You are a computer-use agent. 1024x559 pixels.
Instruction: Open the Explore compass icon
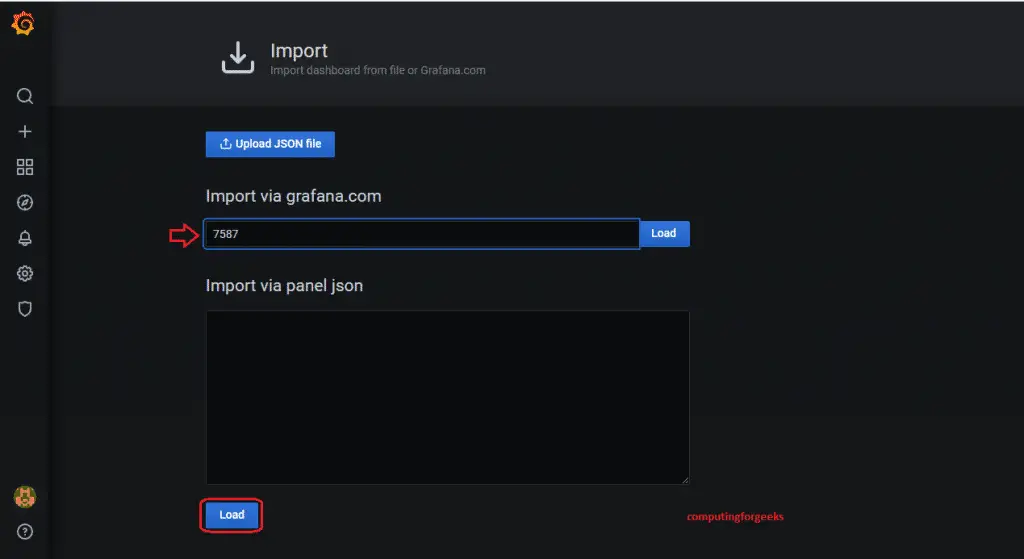[25, 202]
